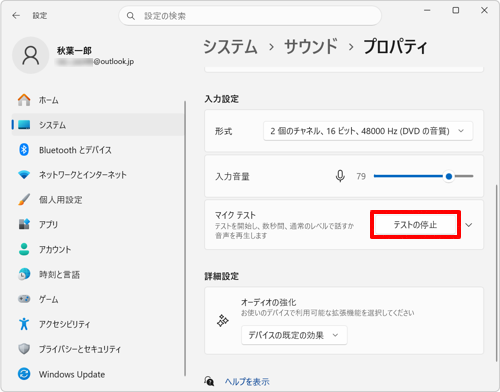The image size is (500, 392).
Task: Maximize the settings window
Action: pyautogui.click(x=456, y=11)
